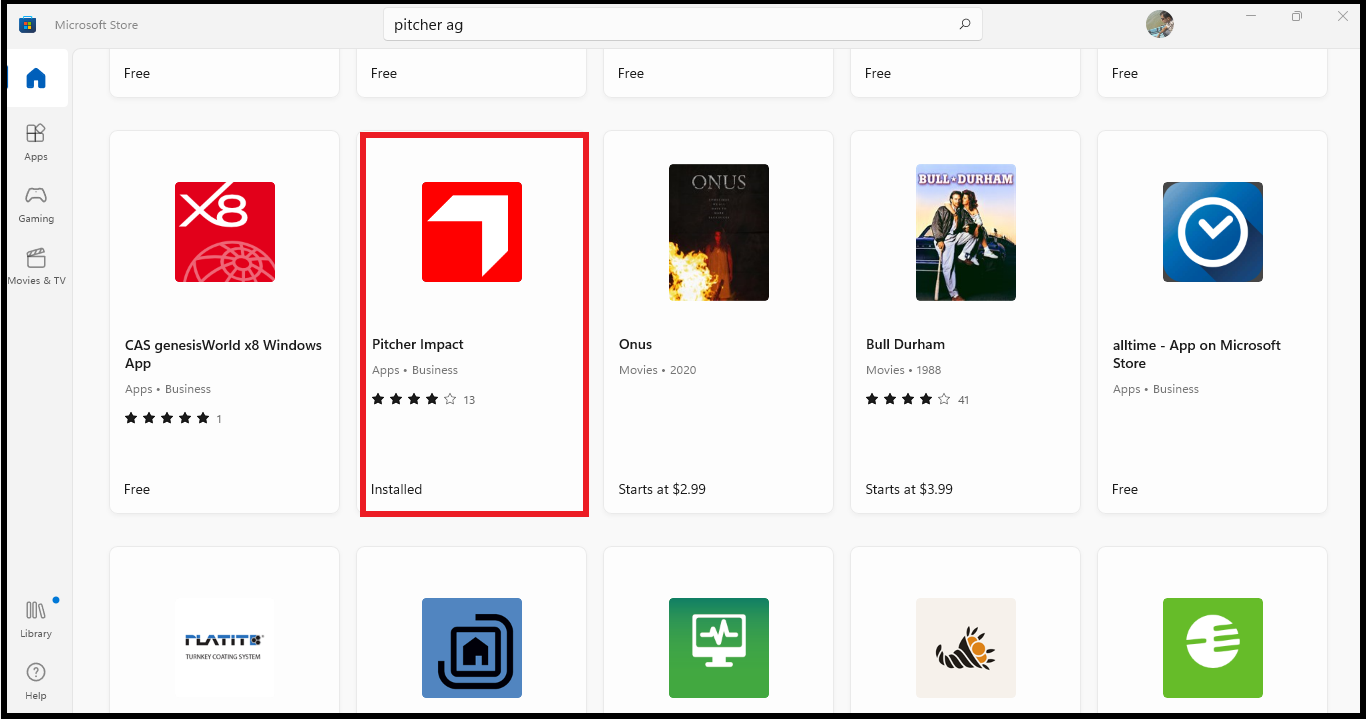Click the Bull Durham title link
This screenshot has width=1366, height=719.
(905, 344)
